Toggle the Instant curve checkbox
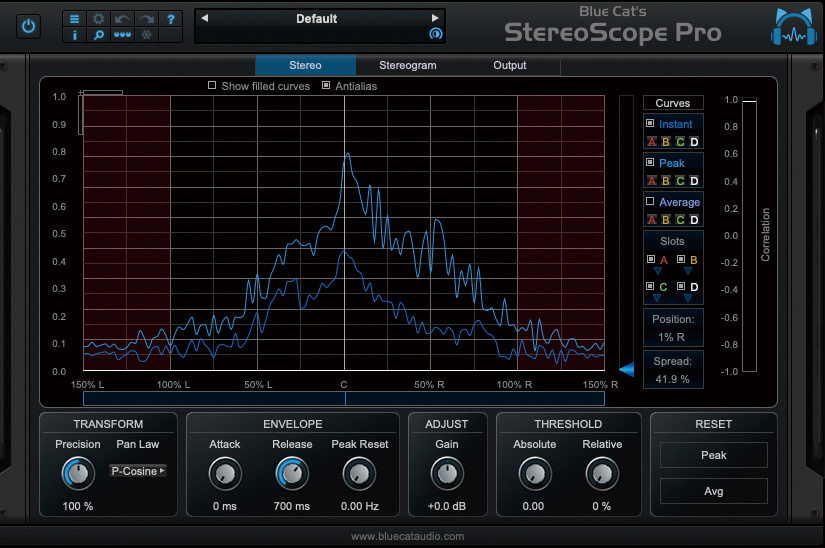Screen dimensions: 825x548 tap(650, 123)
